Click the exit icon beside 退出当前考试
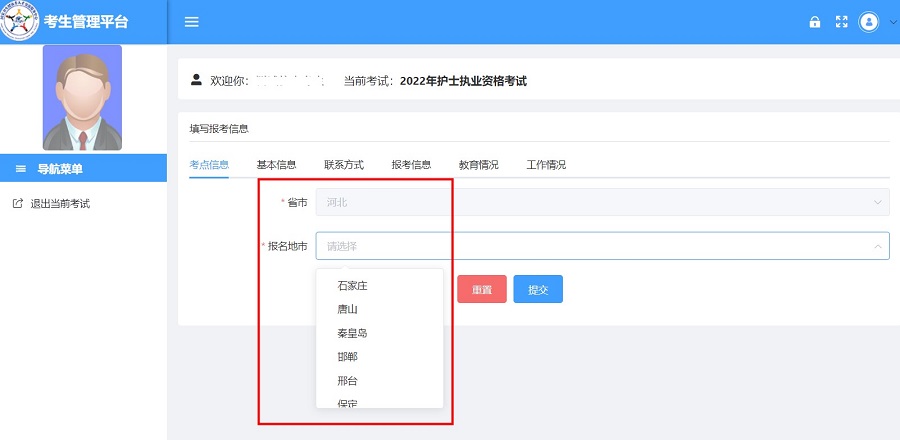 click(17, 203)
